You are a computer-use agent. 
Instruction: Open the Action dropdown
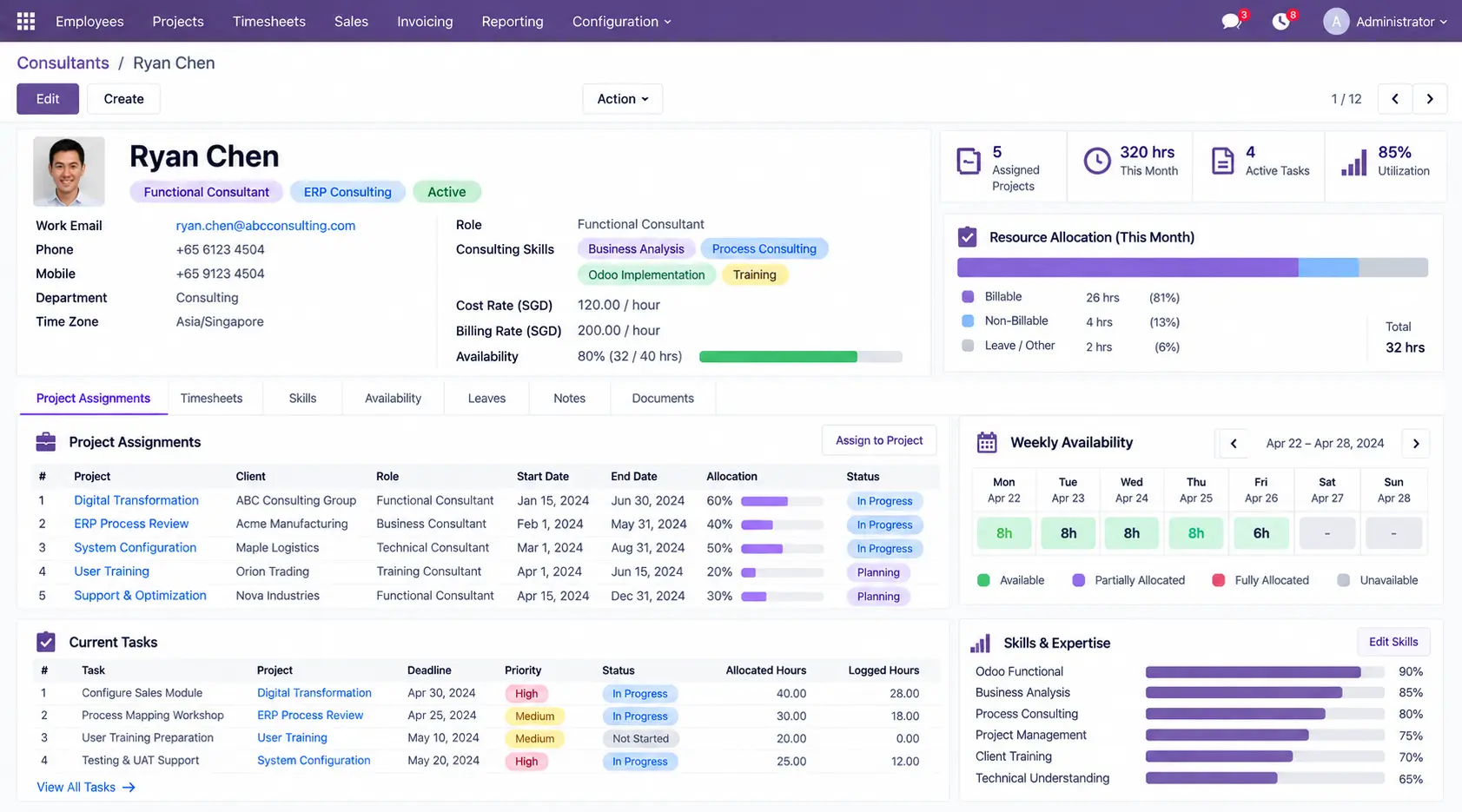623,99
